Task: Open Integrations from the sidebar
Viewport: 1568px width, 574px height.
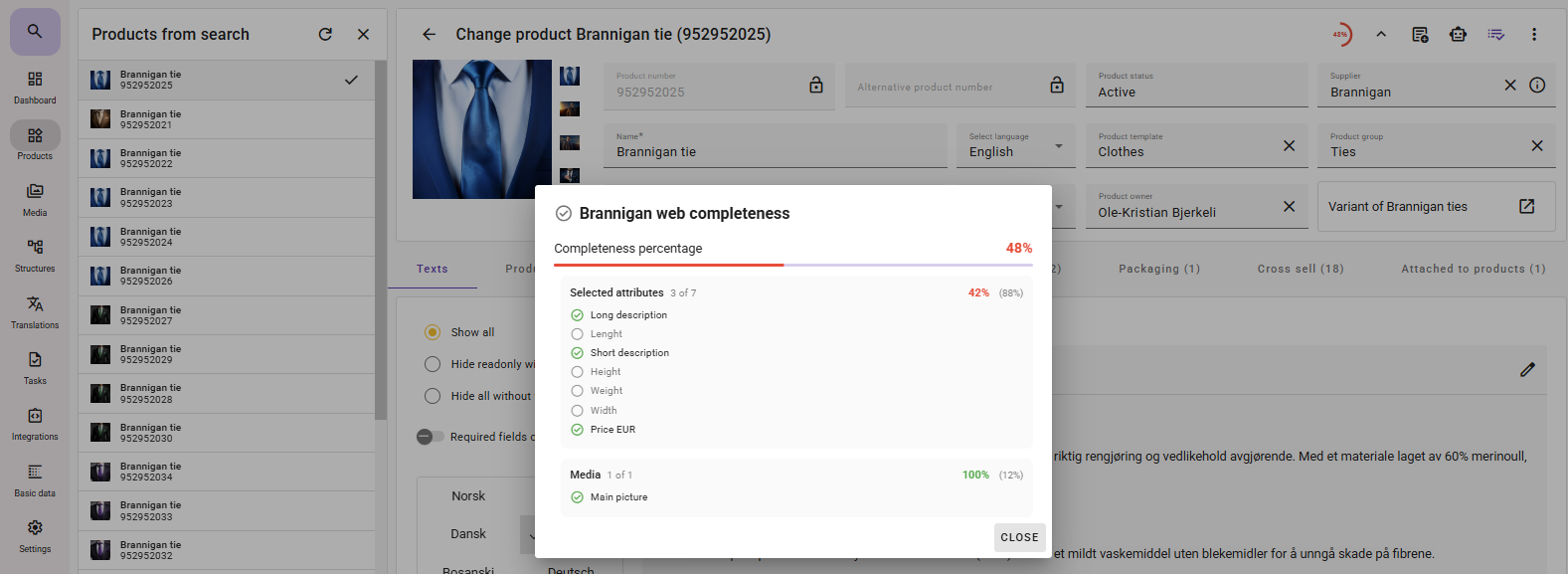Action: click(35, 423)
